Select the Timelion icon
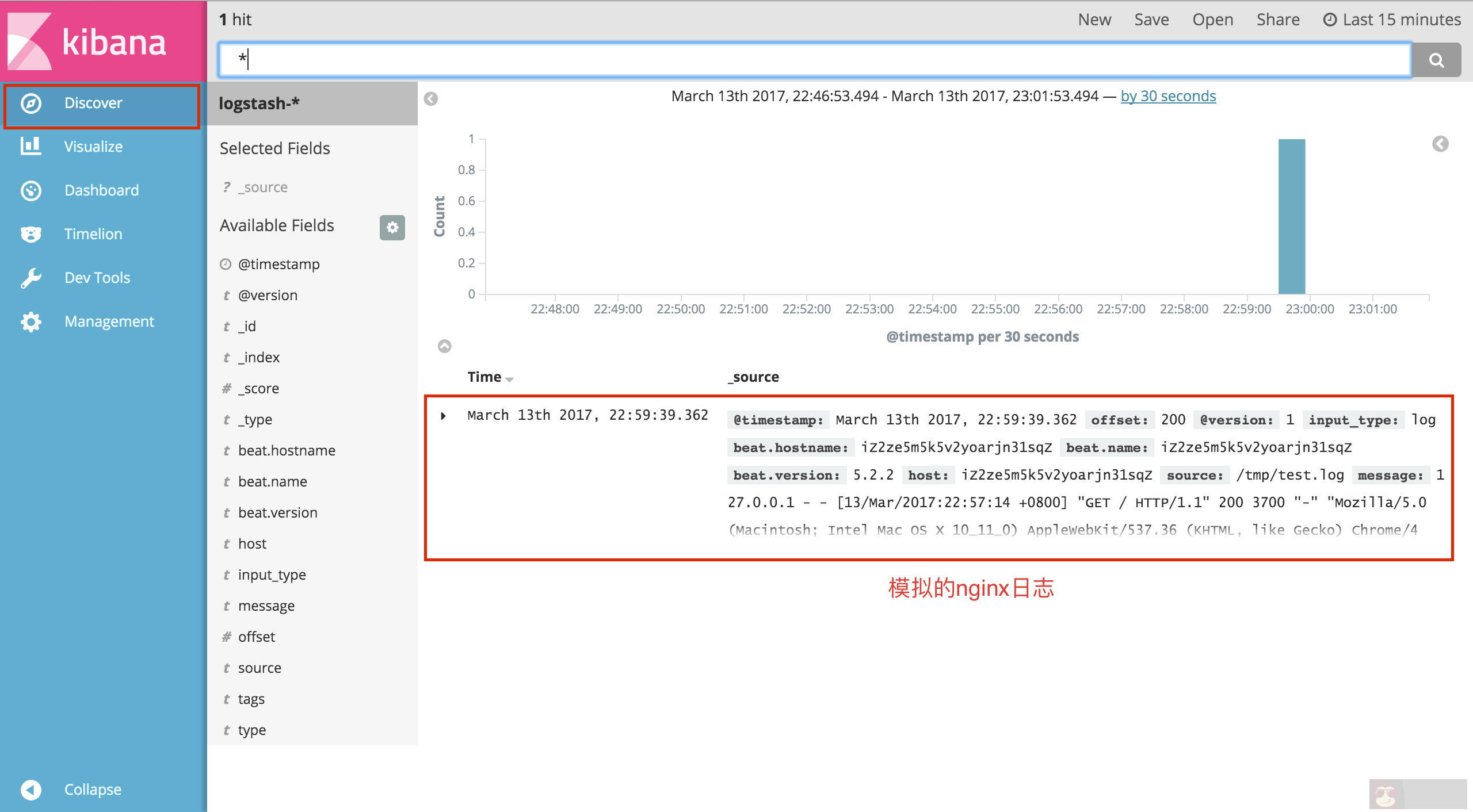Viewport: 1473px width, 812px height. tap(30, 234)
